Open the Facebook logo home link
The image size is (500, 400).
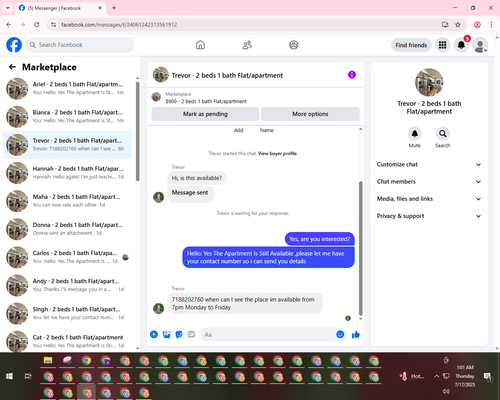click(14, 45)
